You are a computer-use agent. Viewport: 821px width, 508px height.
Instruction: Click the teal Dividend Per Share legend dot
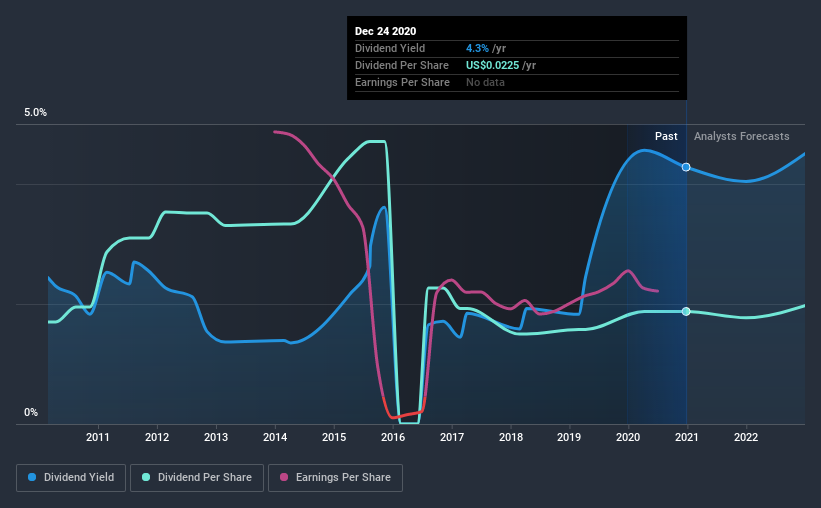pos(146,477)
